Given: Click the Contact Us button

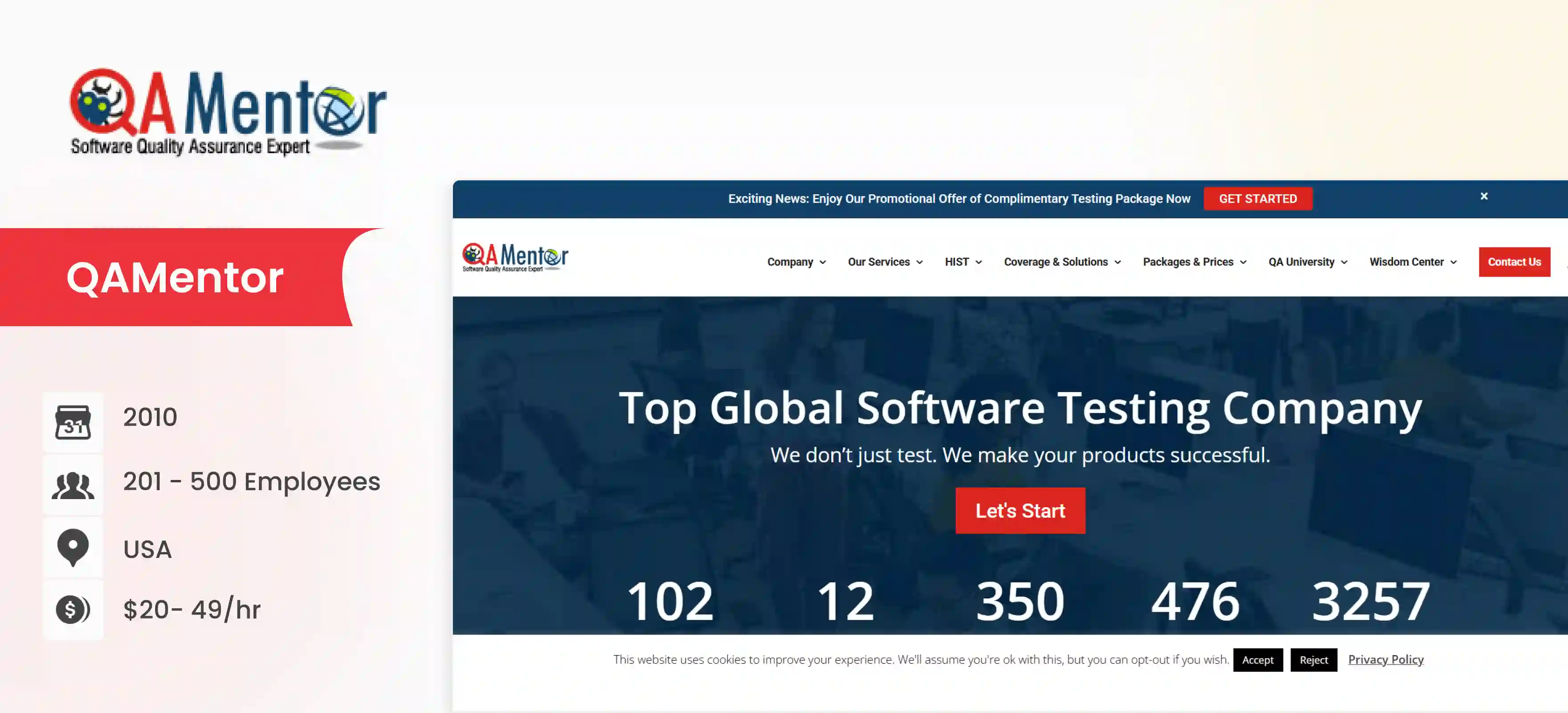Looking at the screenshot, I should coord(1515,262).
